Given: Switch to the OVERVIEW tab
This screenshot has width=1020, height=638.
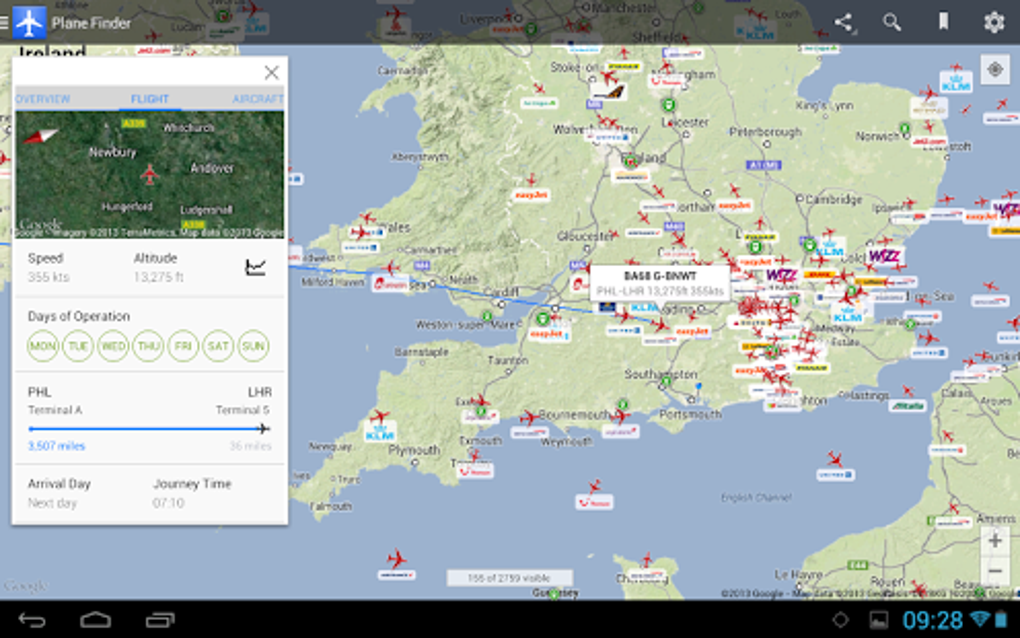Looking at the screenshot, I should tap(42, 99).
